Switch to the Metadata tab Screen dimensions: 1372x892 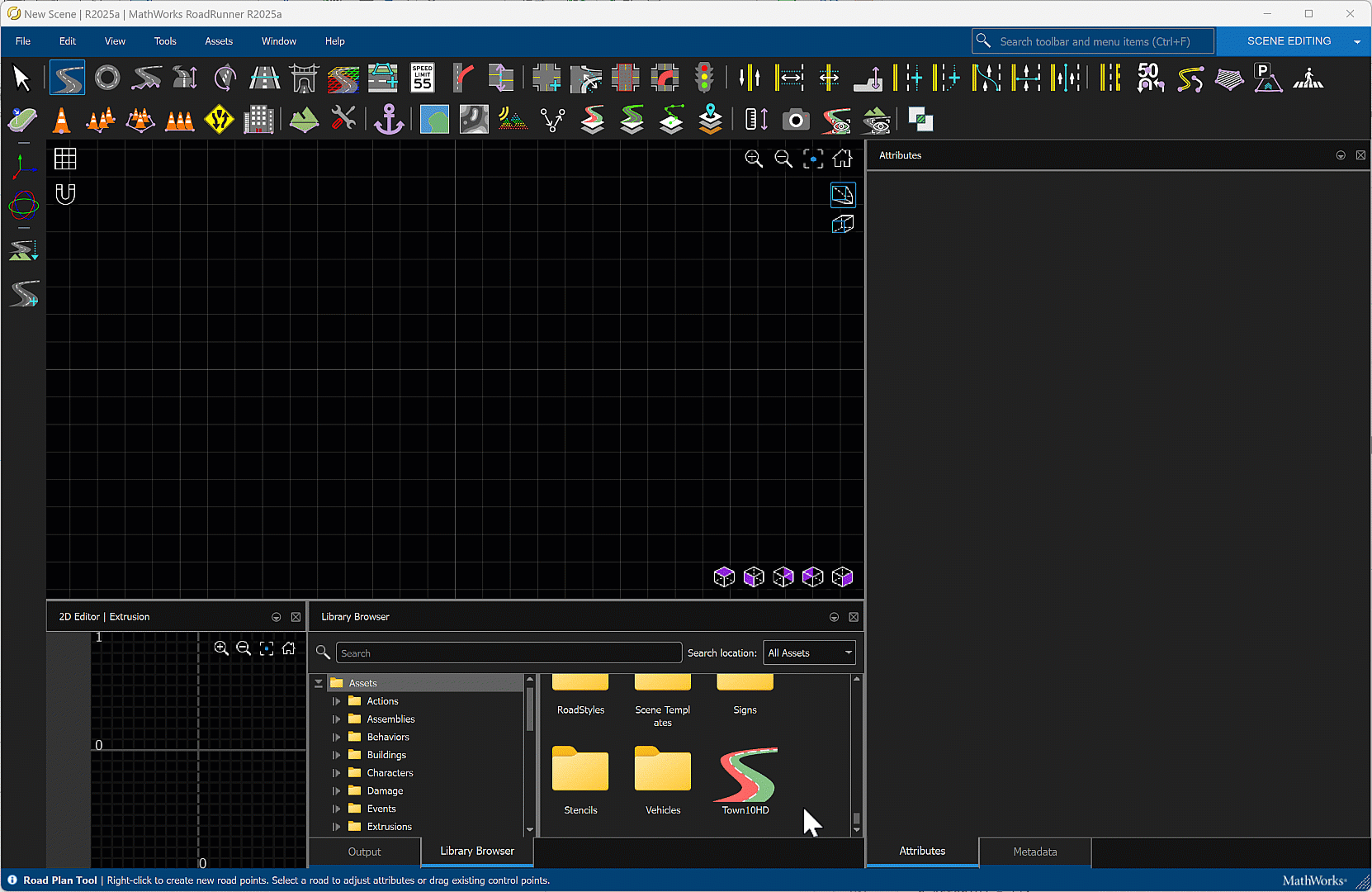click(x=1034, y=852)
